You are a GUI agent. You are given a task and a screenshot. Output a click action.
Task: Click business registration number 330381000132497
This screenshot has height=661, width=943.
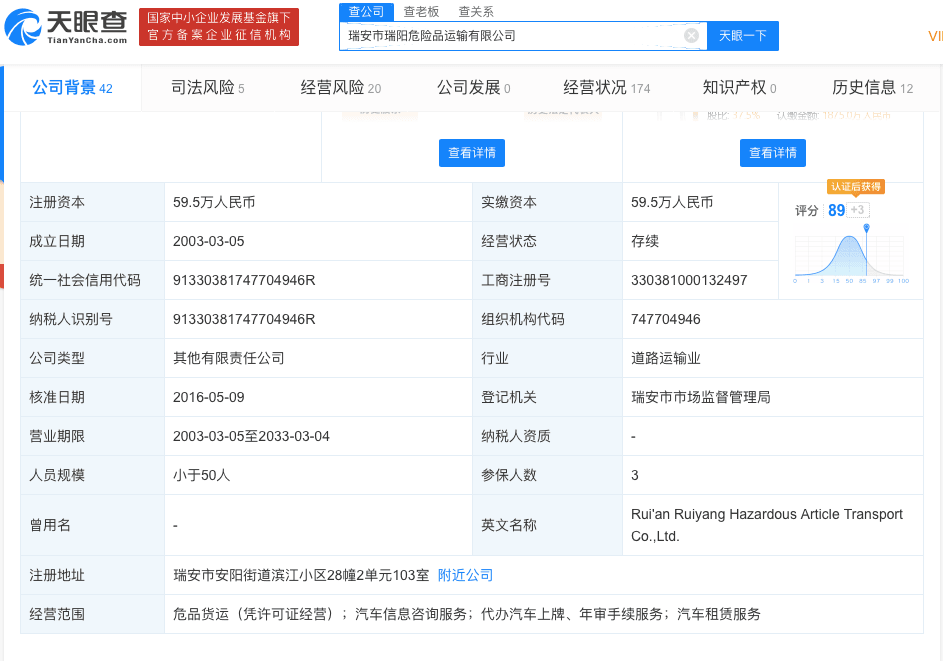[689, 280]
